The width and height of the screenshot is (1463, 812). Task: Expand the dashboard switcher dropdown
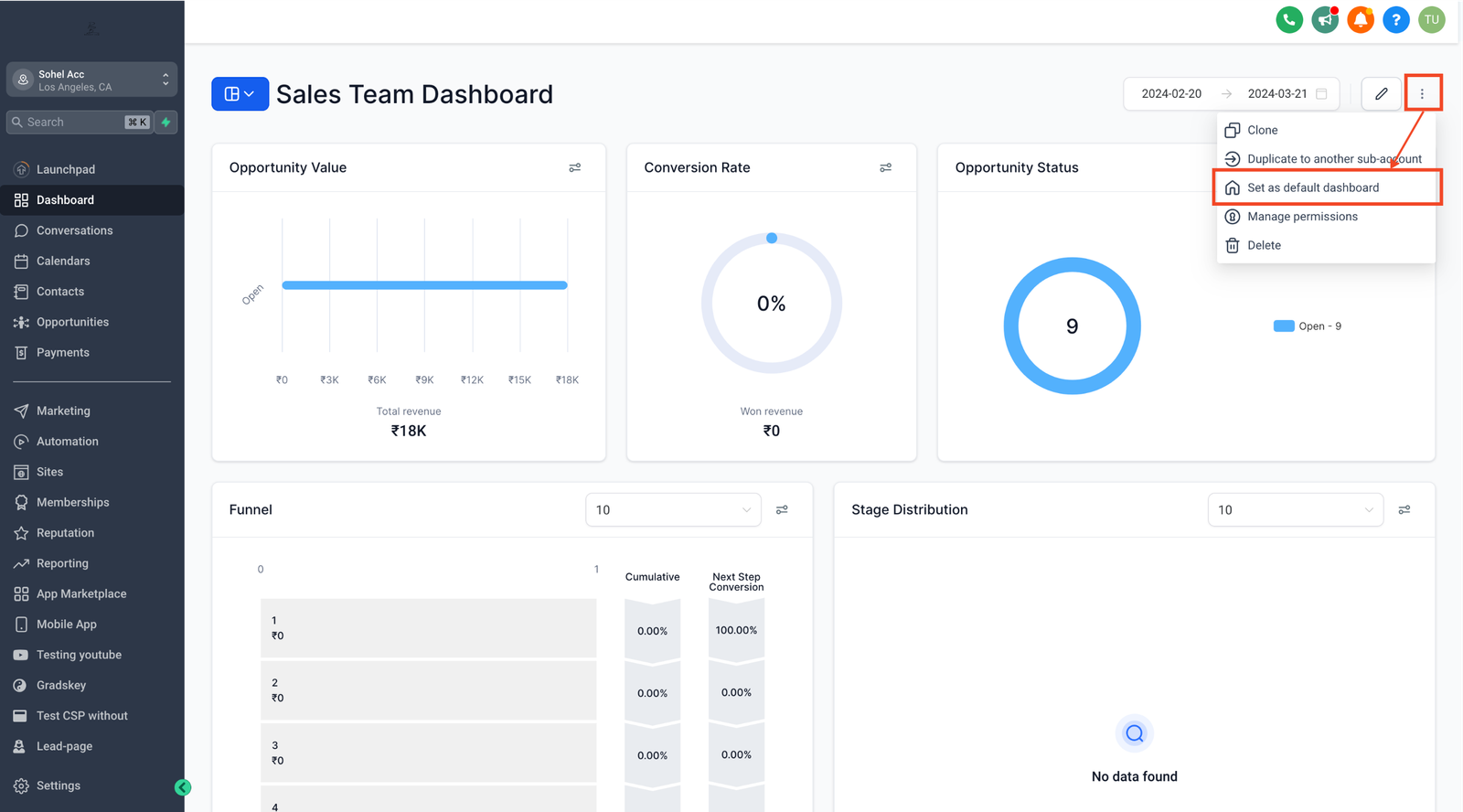tap(240, 93)
